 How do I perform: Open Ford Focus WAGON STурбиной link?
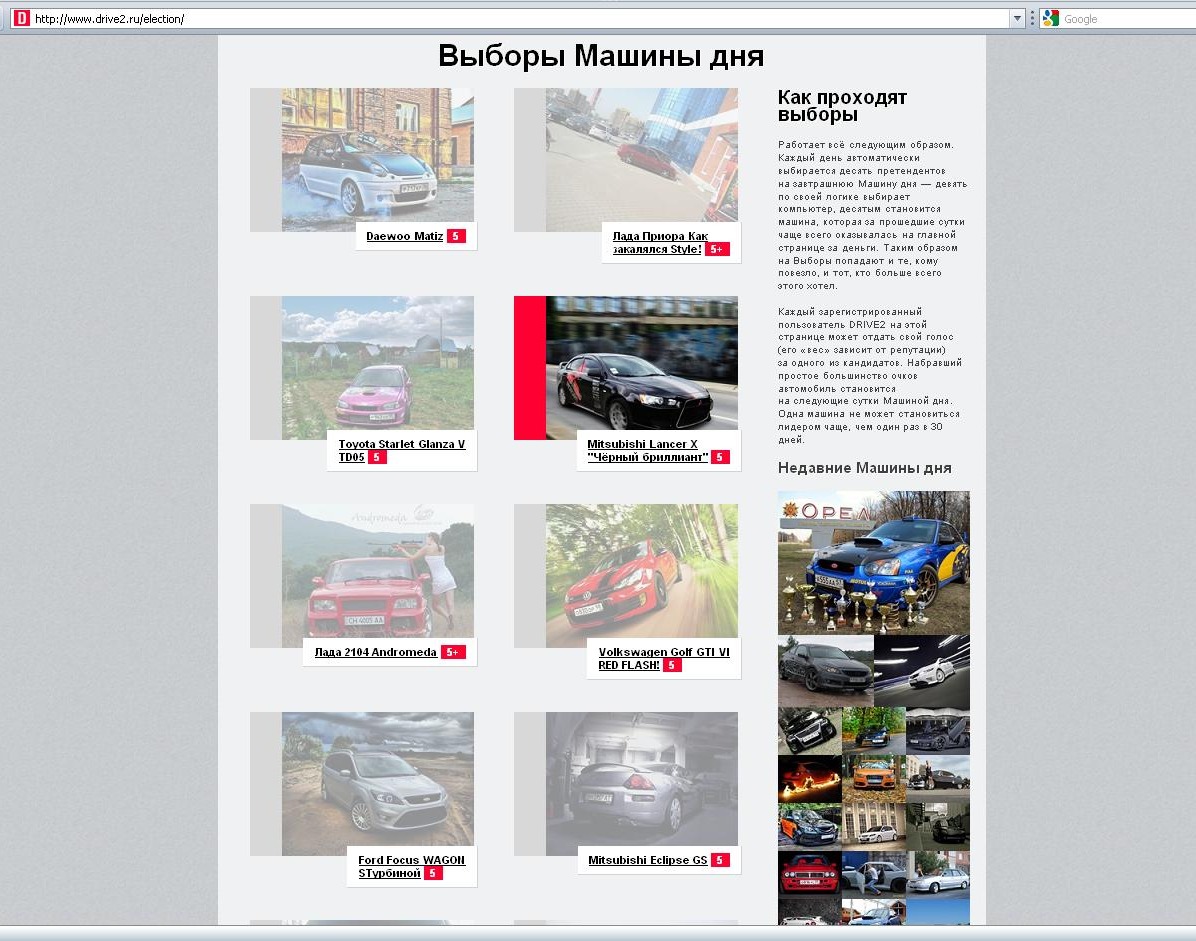point(411,866)
